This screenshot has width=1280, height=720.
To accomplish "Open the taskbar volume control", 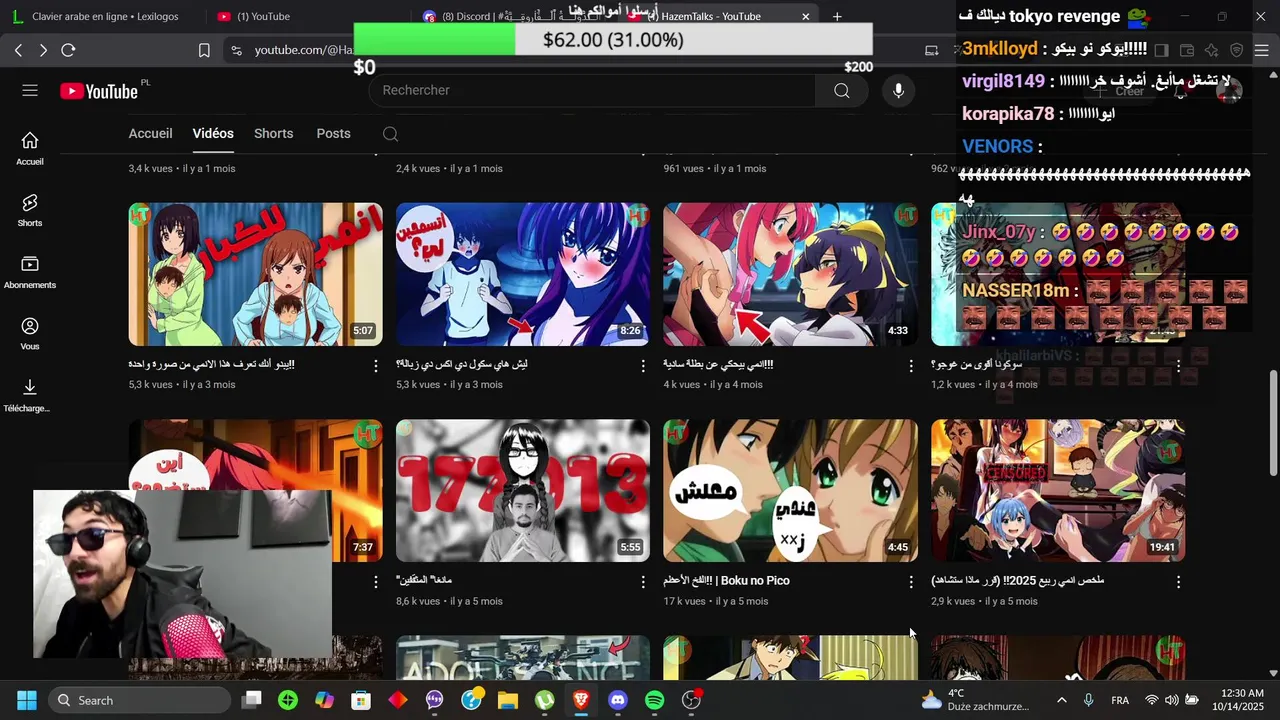I will 1171,700.
